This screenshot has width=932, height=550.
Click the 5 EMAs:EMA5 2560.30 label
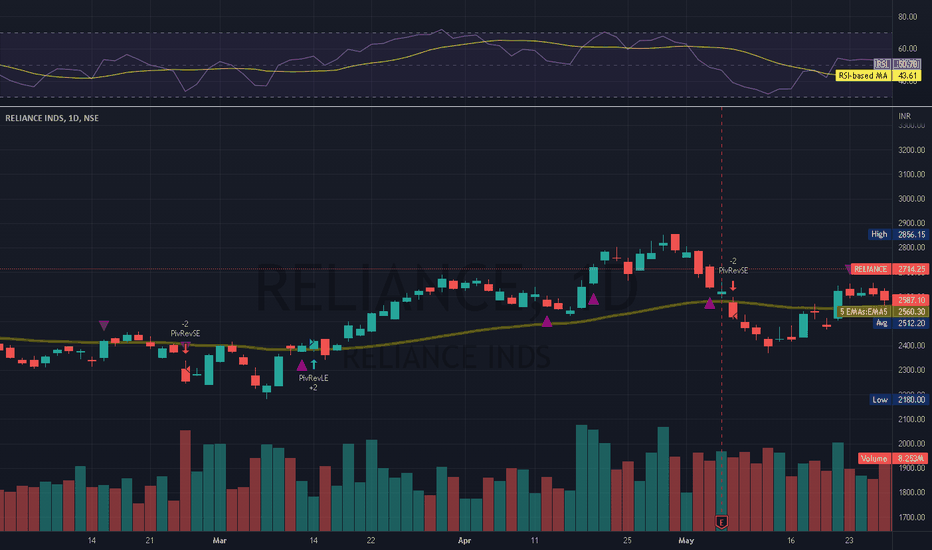[x=882, y=312]
